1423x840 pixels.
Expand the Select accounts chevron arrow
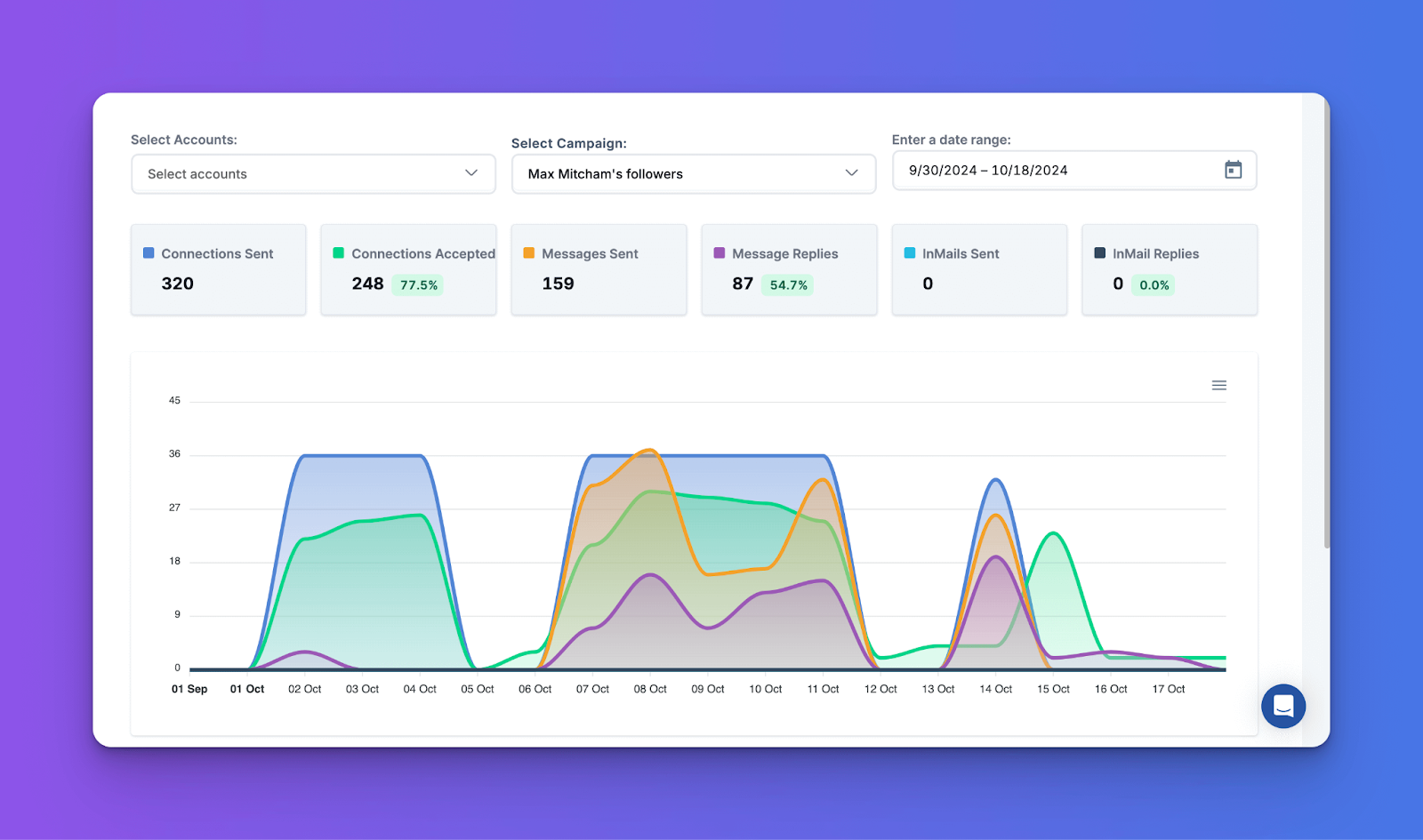point(471,173)
